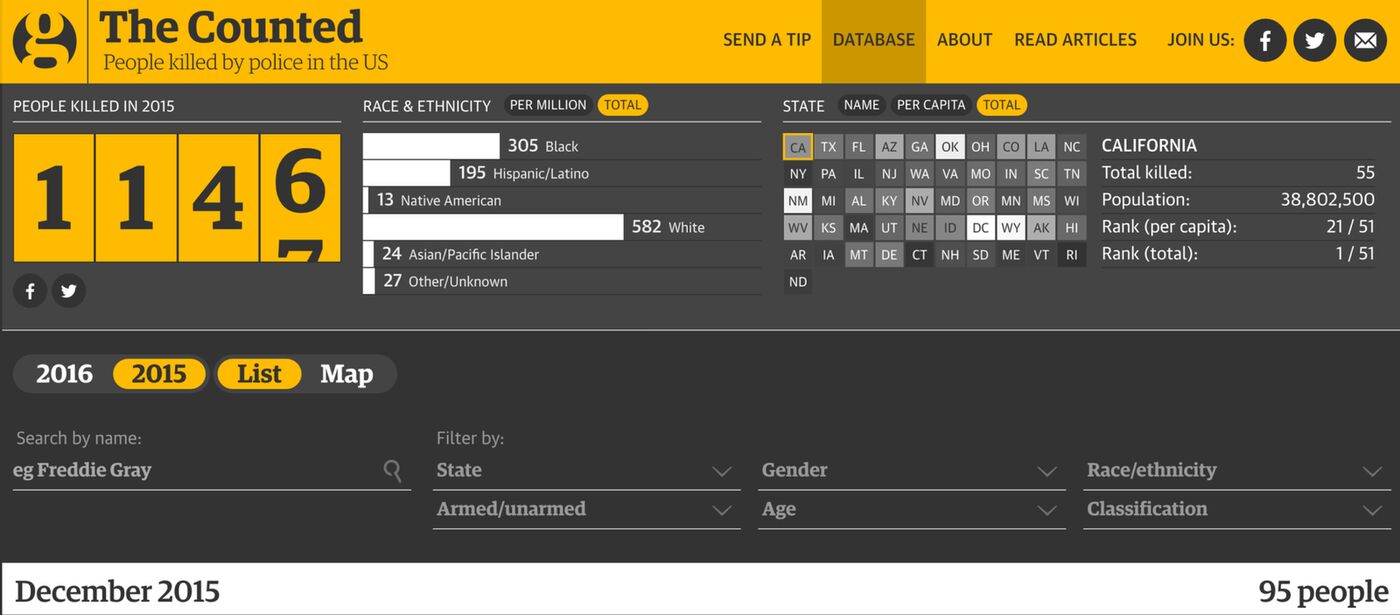Open the Armed/unarmed filter dropdown
Screen dimensions: 1400x615
click(587, 509)
